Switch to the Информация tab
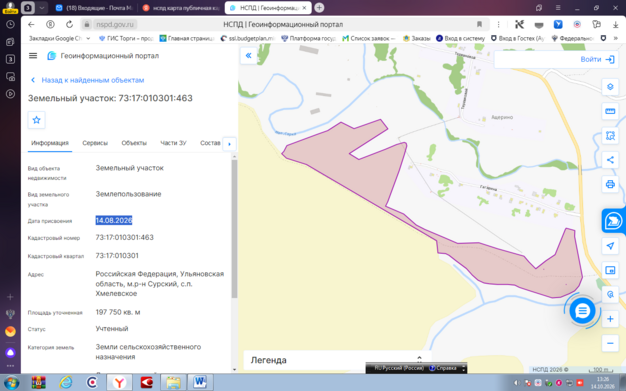The image size is (626, 391). pos(50,143)
